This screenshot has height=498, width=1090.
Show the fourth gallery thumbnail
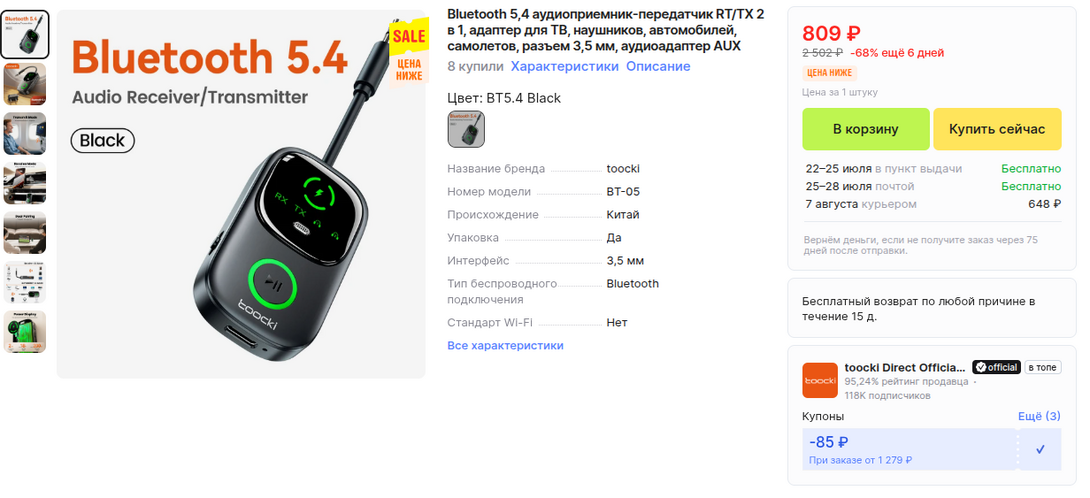pos(24,183)
